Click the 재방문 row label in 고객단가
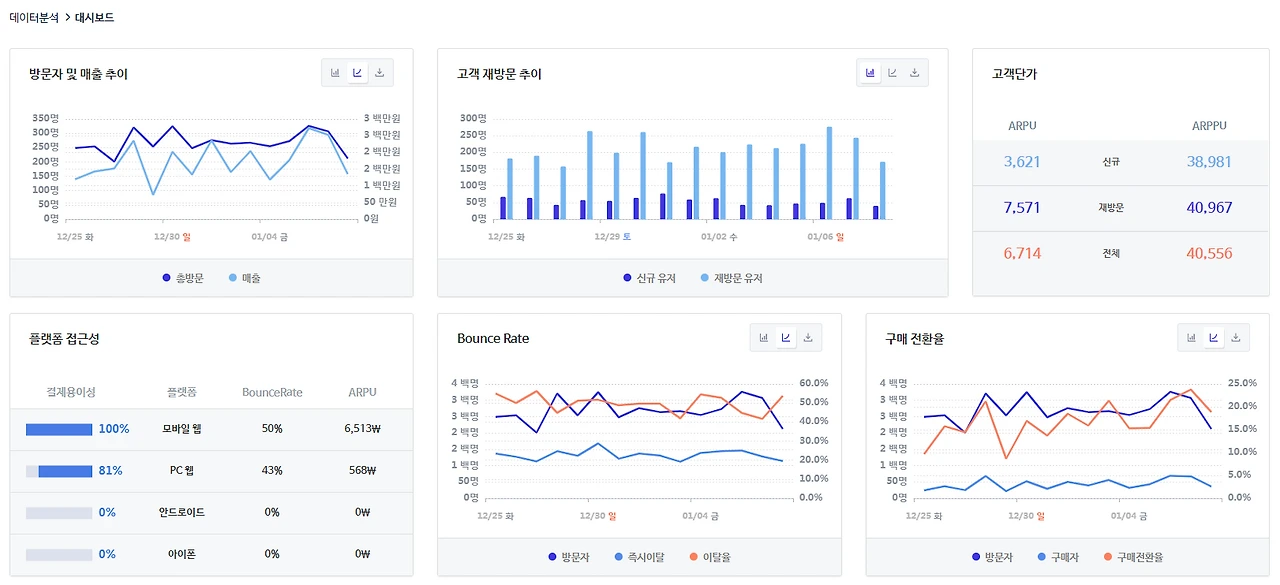 coord(1111,208)
